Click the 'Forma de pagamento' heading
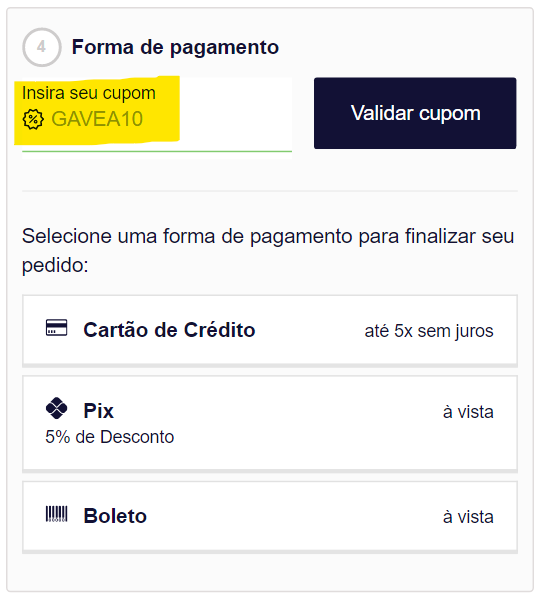Image resolution: width=542 pixels, height=598 pixels. 175,48
